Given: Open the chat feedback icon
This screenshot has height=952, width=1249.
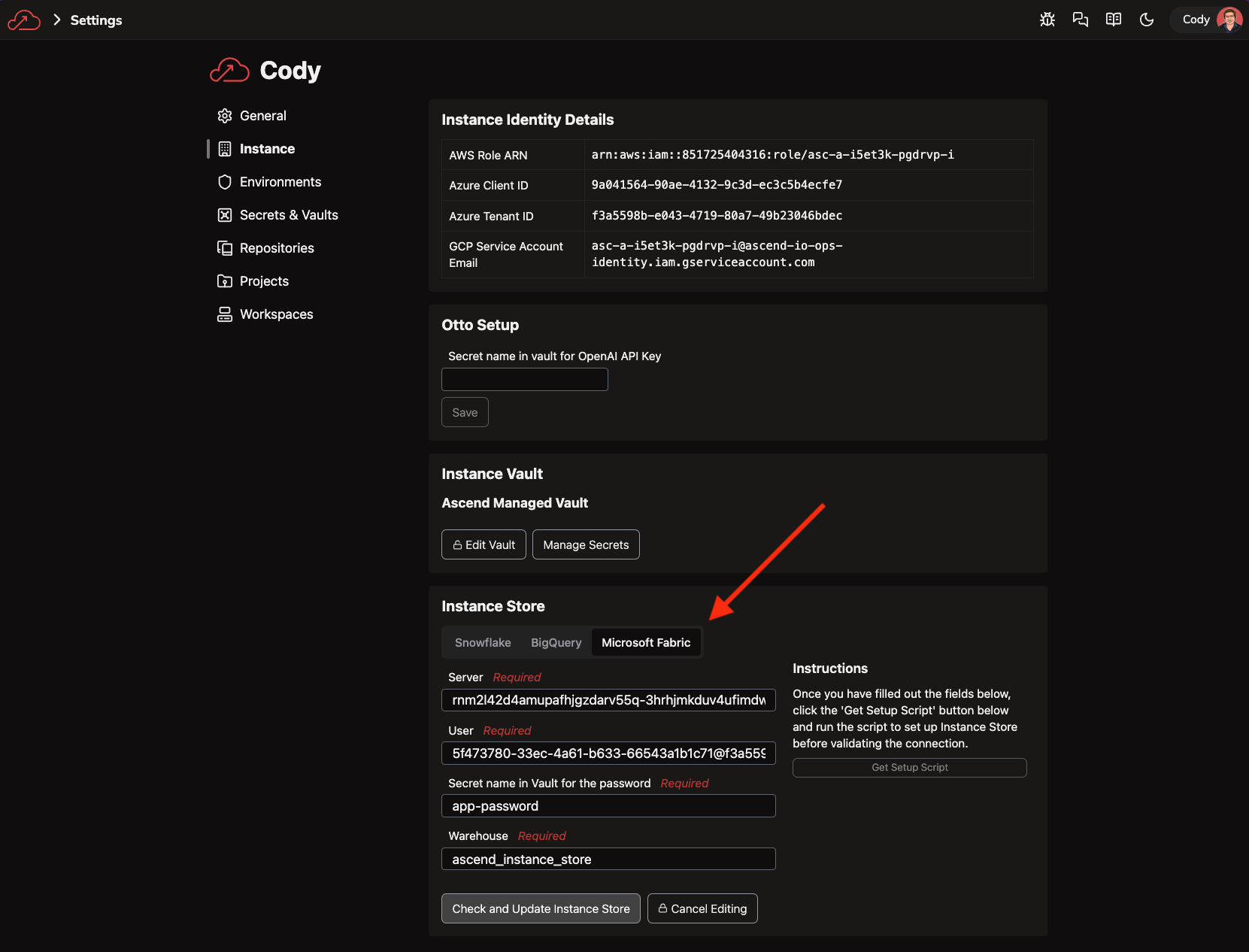Looking at the screenshot, I should (x=1081, y=20).
